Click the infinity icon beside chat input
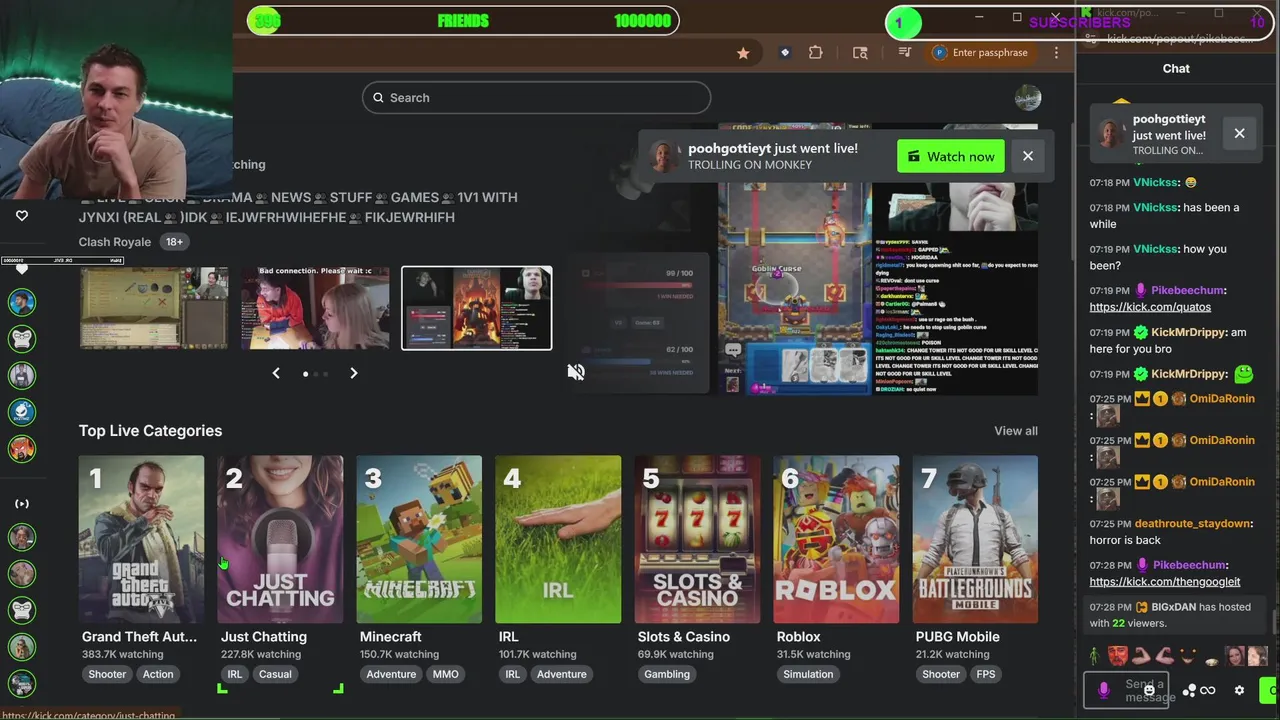Viewport: 1280px width, 720px height. click(x=1208, y=690)
